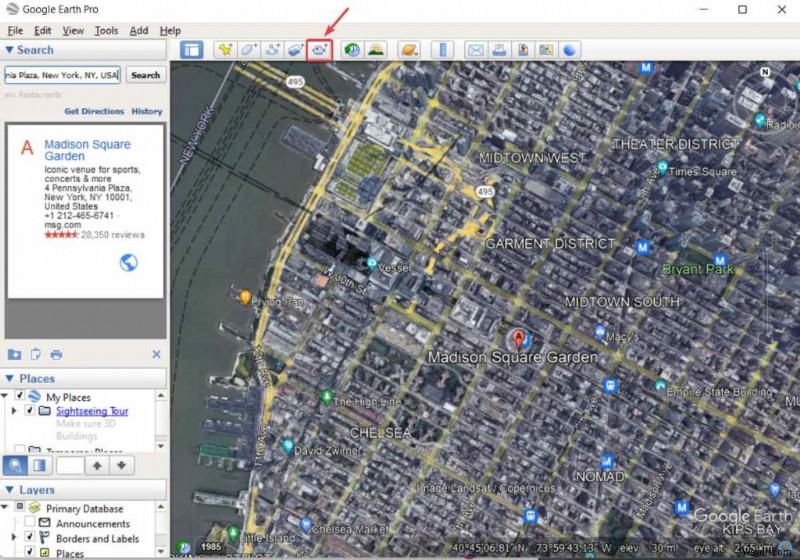Click the red A marker in search result
This screenshot has height=560, width=800.
tap(27, 148)
